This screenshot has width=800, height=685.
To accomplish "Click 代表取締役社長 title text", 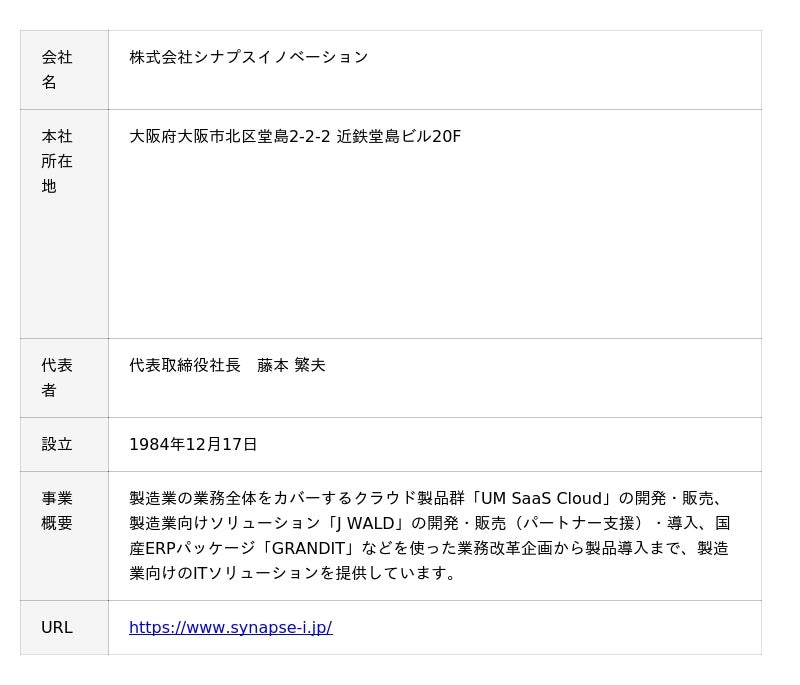I will (185, 366).
